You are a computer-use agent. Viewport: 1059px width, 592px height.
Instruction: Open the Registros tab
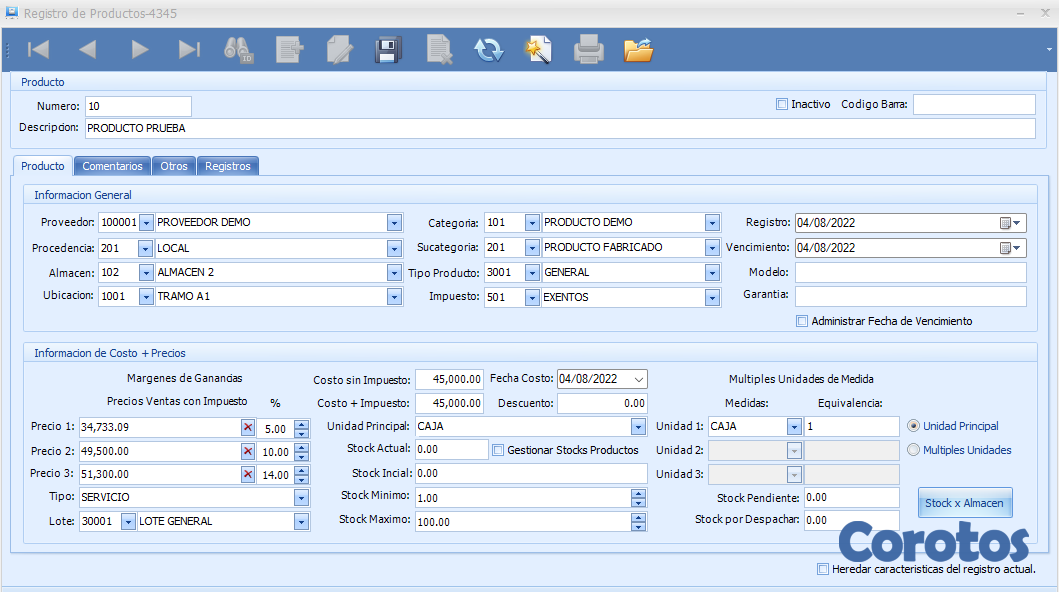click(x=228, y=166)
